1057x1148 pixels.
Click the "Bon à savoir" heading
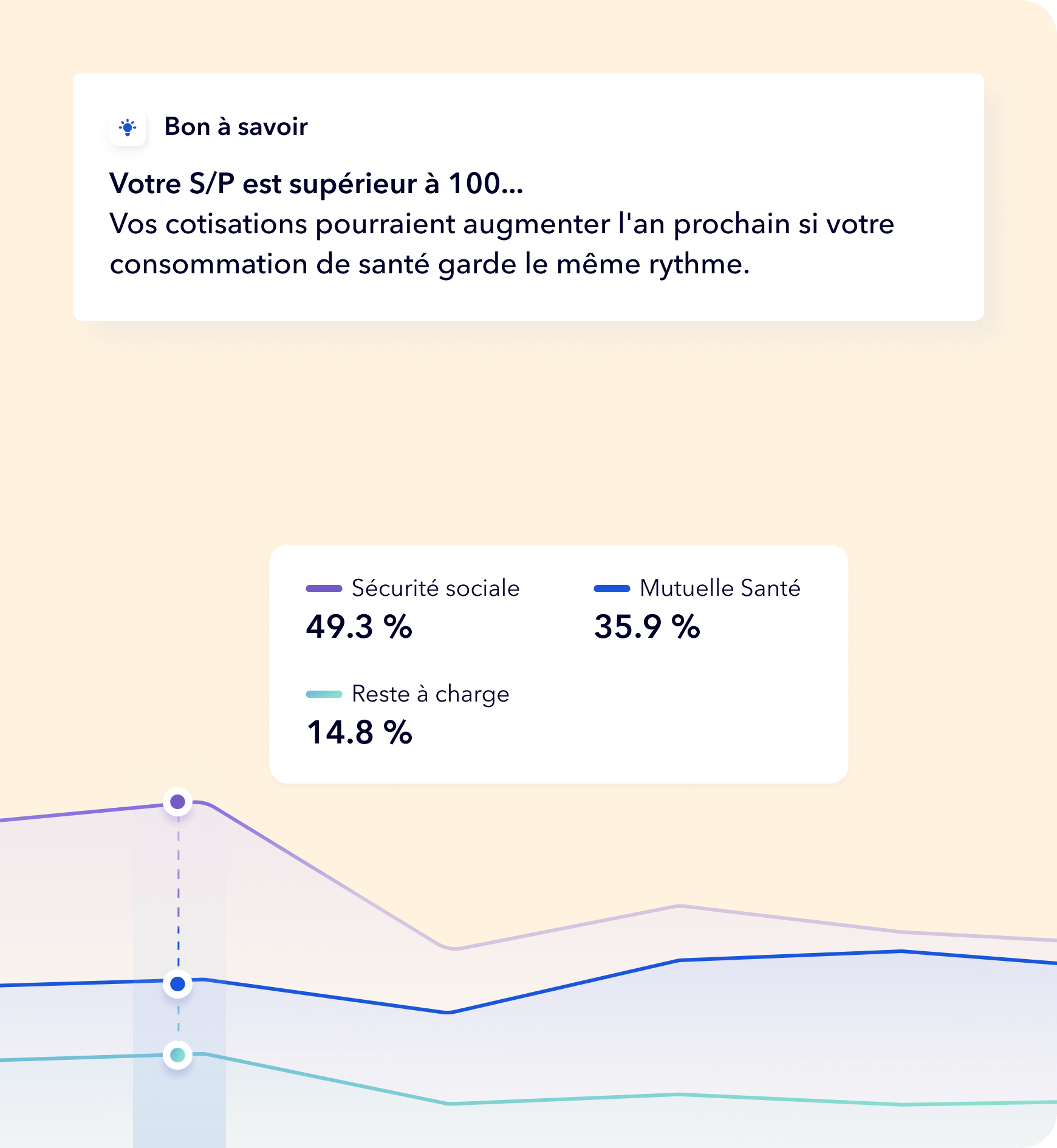236,127
